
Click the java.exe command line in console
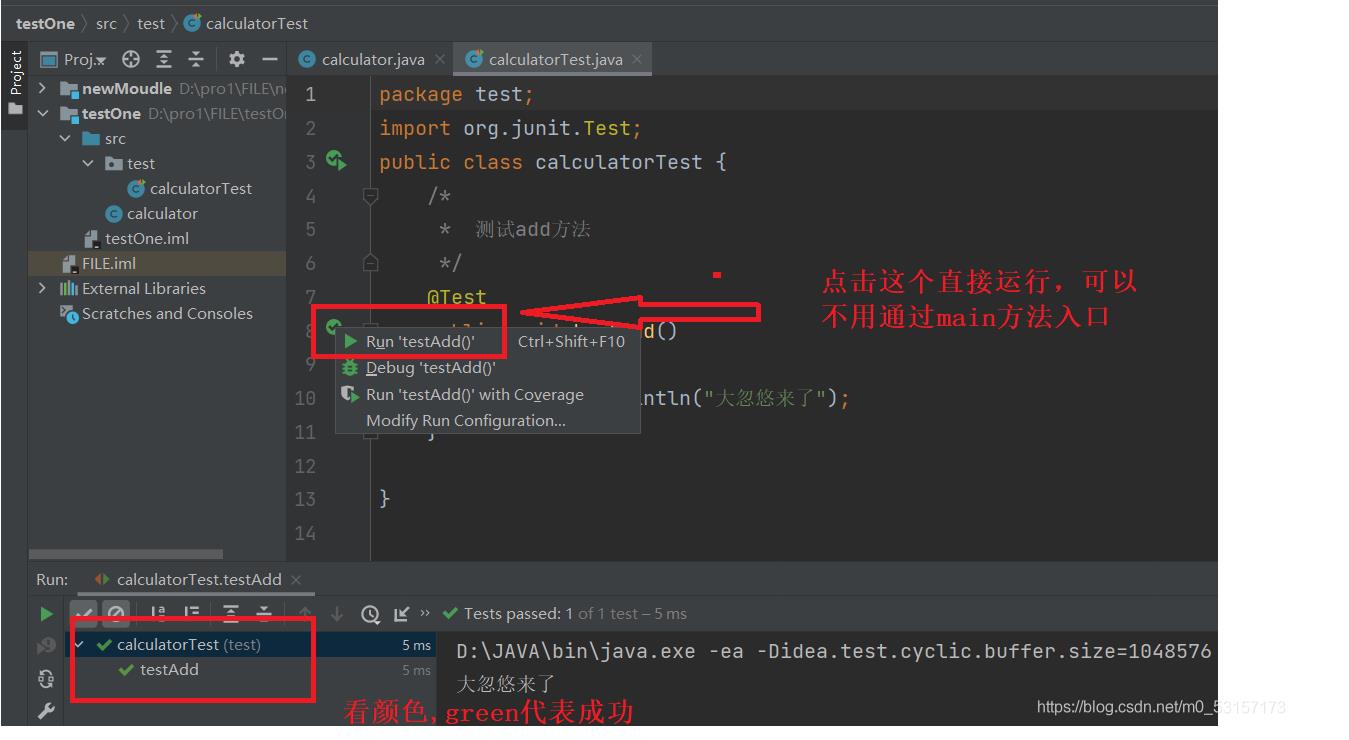(x=834, y=651)
